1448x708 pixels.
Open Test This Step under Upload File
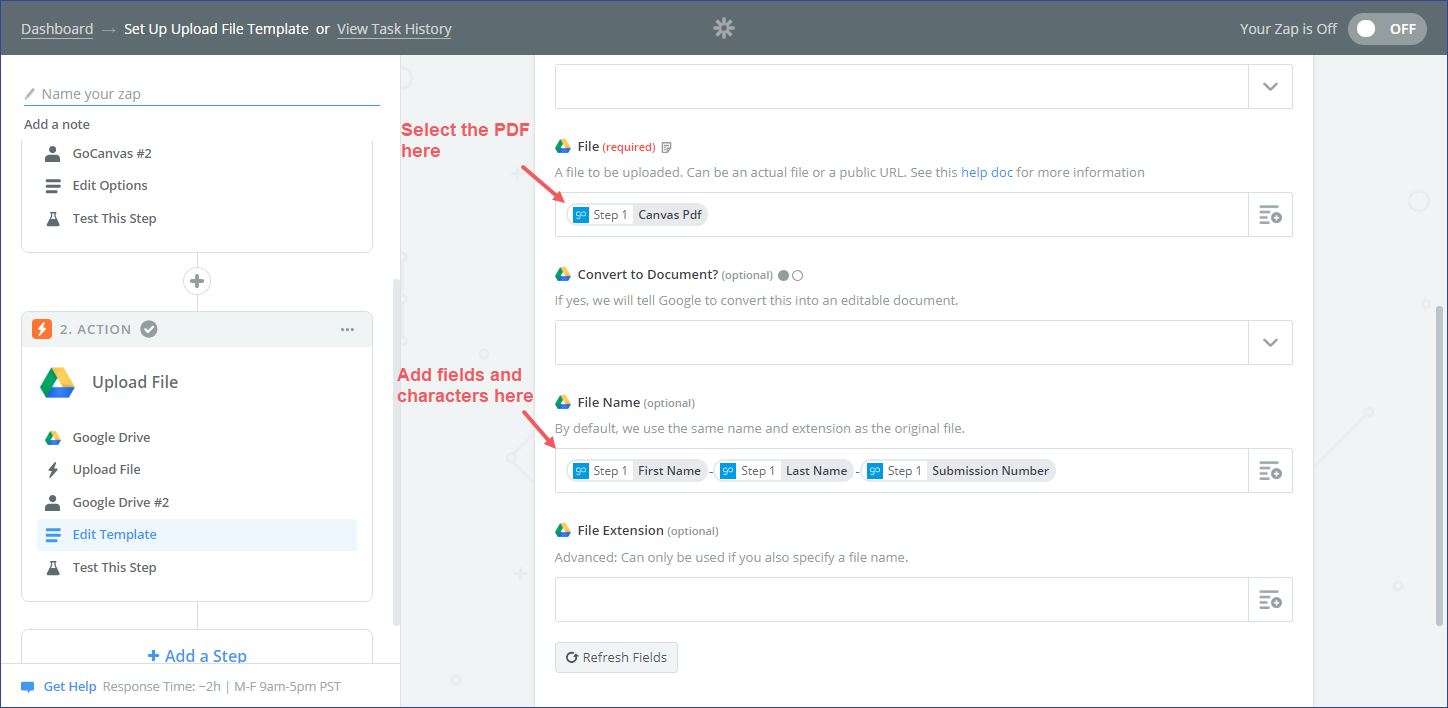(114, 568)
